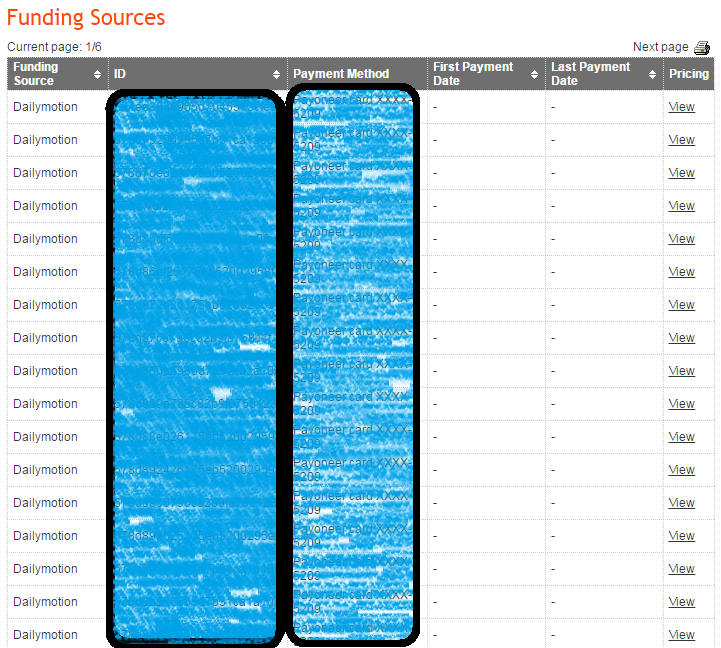The image size is (721, 648).
Task: Open View pricing in the last row
Action: click(681, 635)
